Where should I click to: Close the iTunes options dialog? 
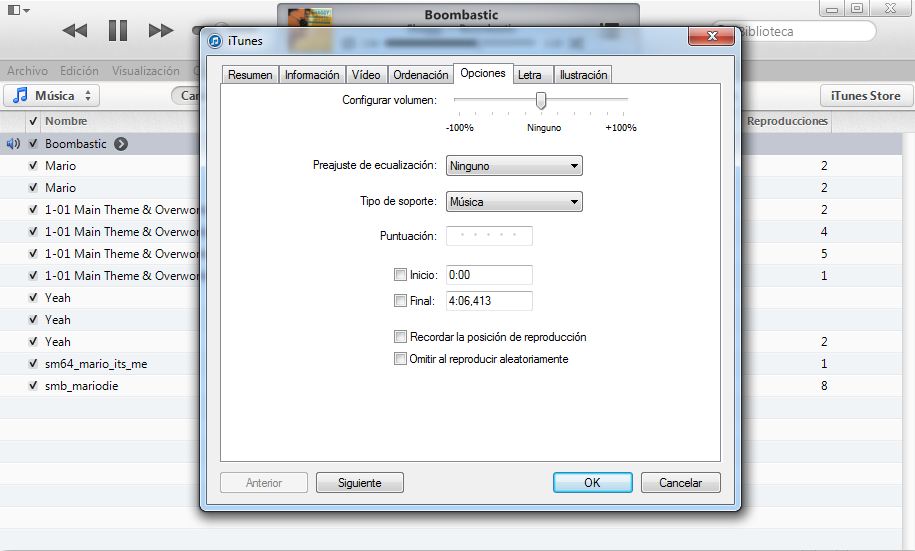point(711,36)
